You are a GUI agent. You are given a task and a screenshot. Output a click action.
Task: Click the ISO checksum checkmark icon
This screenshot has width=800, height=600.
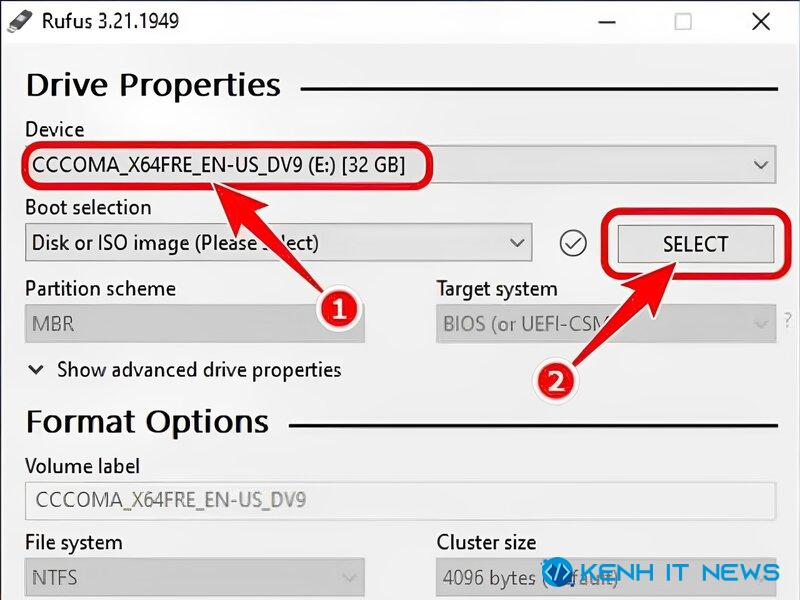[x=573, y=243]
